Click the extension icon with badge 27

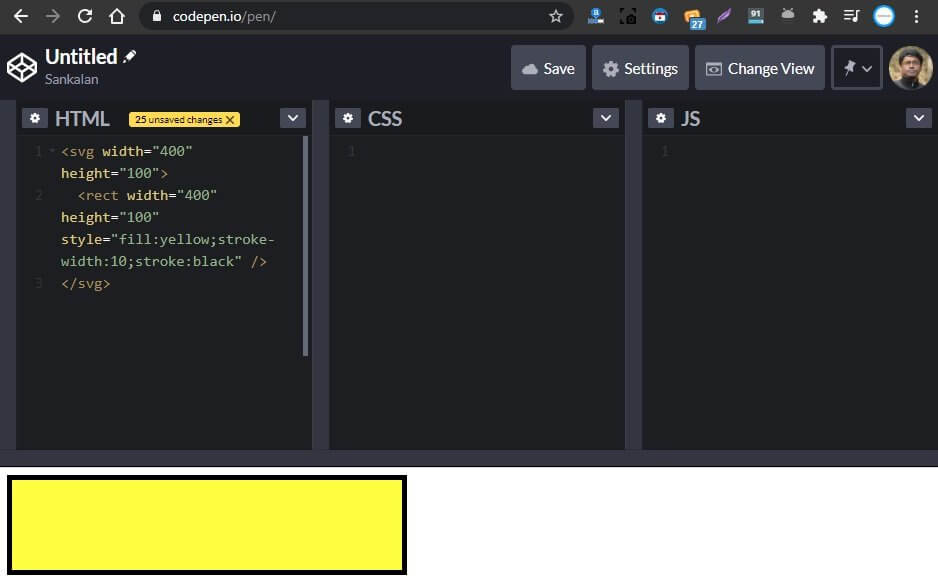pyautogui.click(x=693, y=18)
